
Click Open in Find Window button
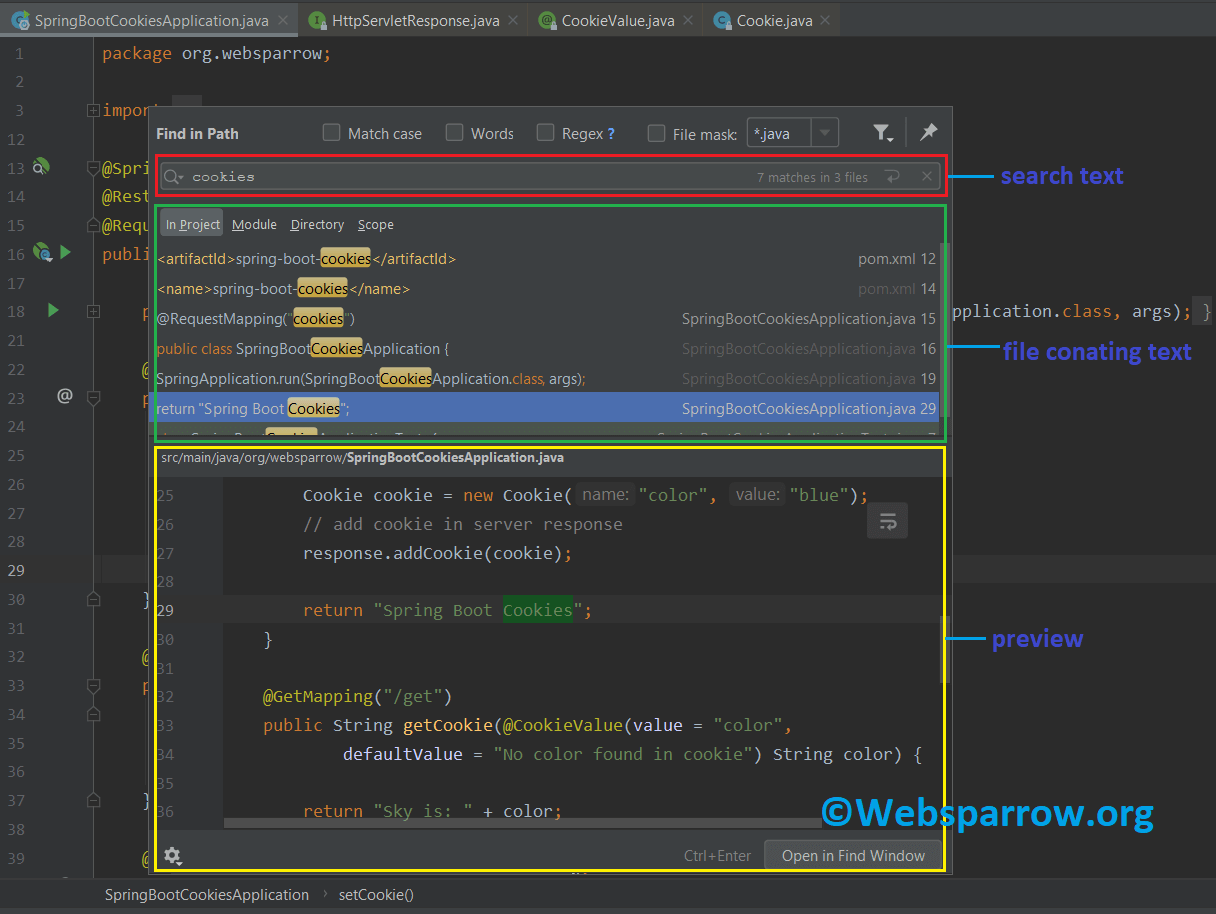[853, 856]
